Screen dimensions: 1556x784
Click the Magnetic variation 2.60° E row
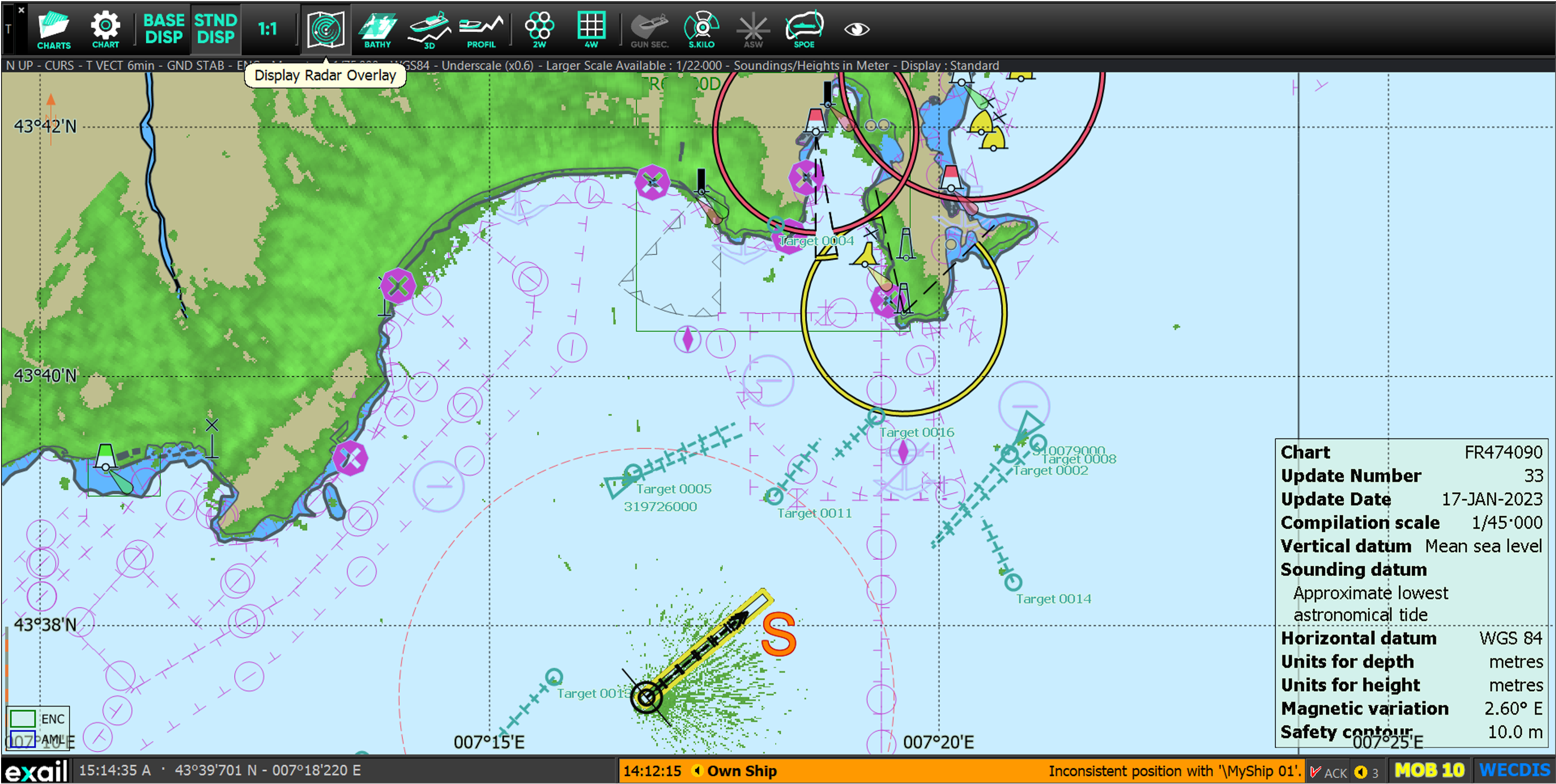click(x=1412, y=708)
